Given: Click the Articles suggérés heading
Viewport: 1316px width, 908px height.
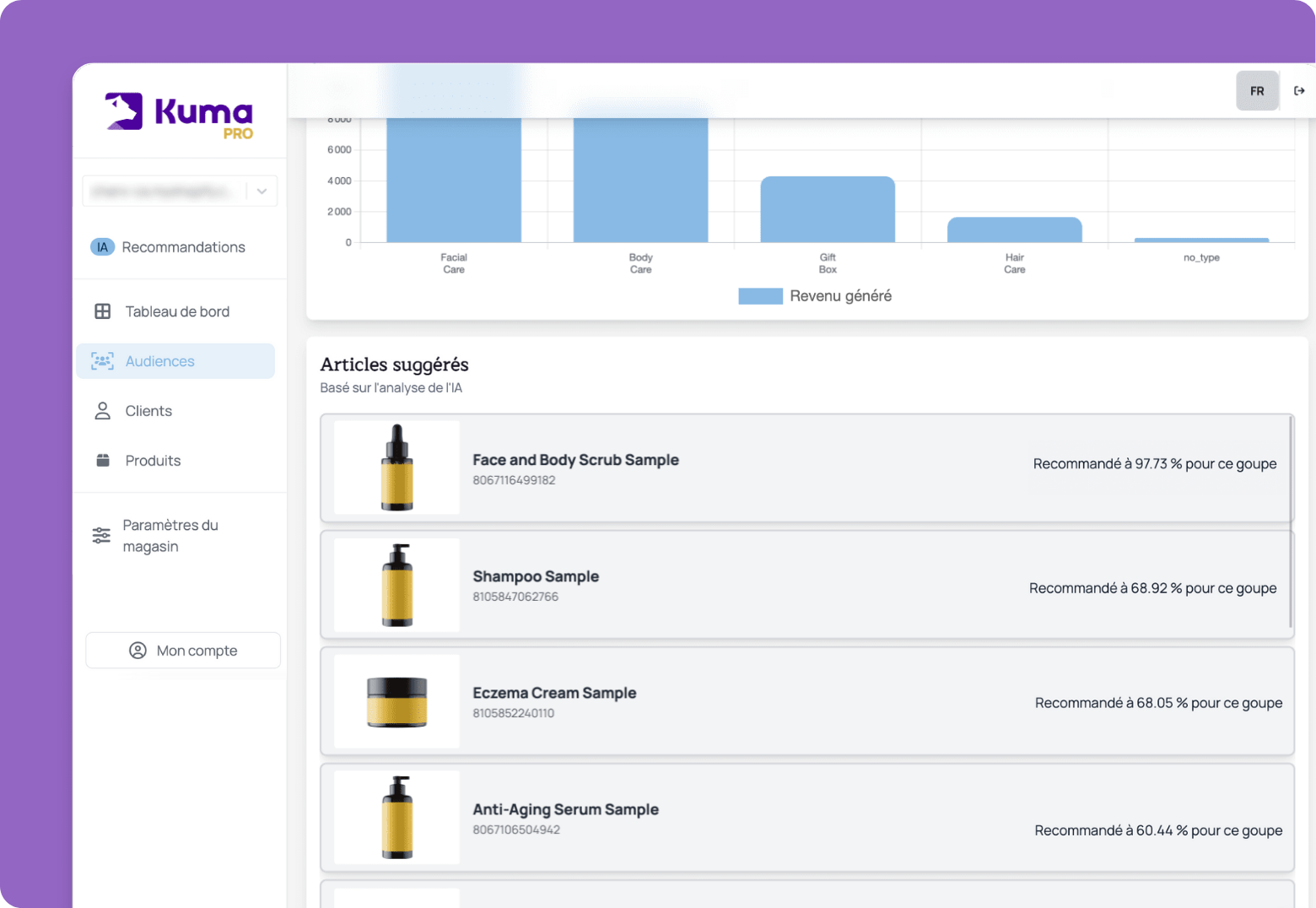Looking at the screenshot, I should click(394, 365).
